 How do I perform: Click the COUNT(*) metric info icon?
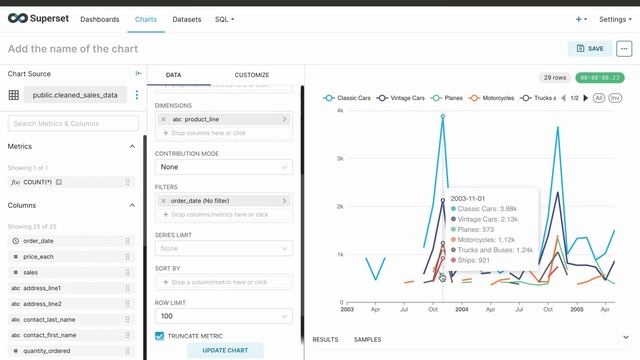tap(59, 182)
